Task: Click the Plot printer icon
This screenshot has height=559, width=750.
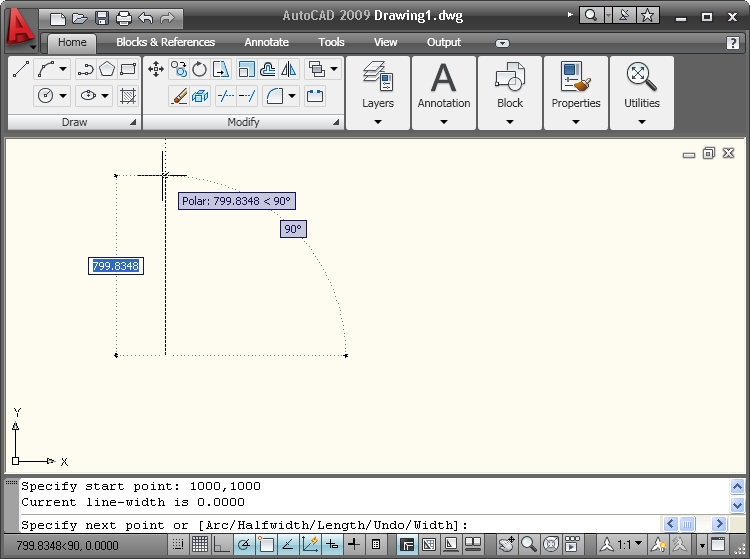Action: [124, 18]
